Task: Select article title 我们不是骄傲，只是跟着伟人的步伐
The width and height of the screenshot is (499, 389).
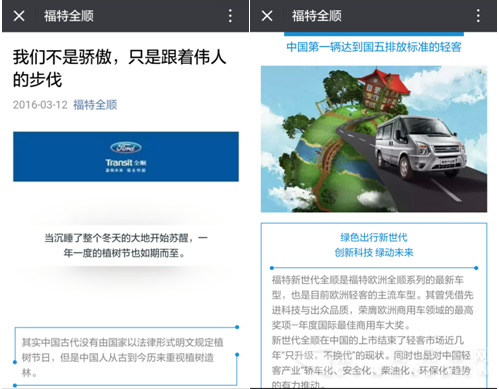Action: tap(119, 68)
